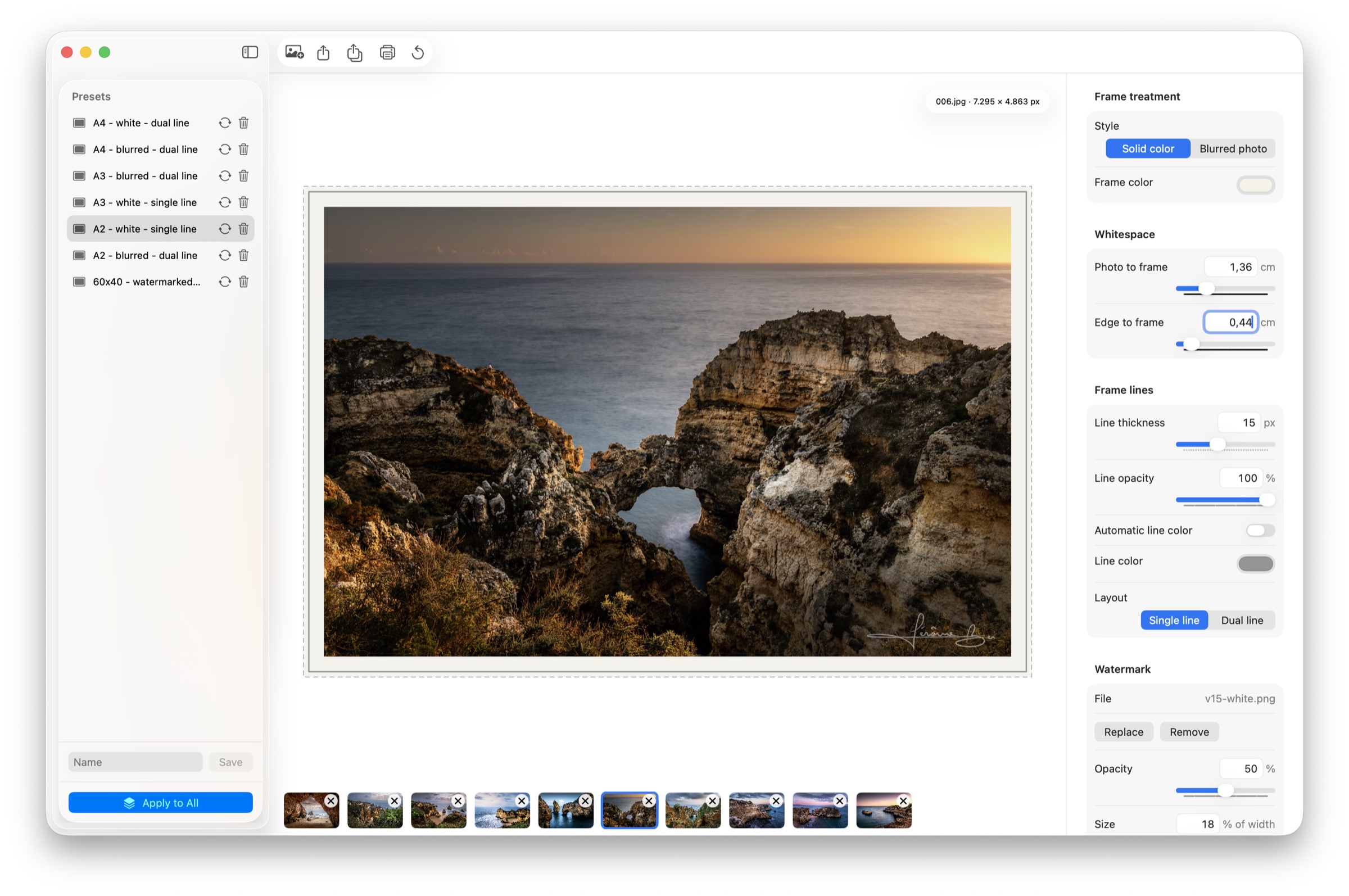1349x896 pixels.
Task: Toggle the sidebar visibility icon
Action: [x=250, y=53]
